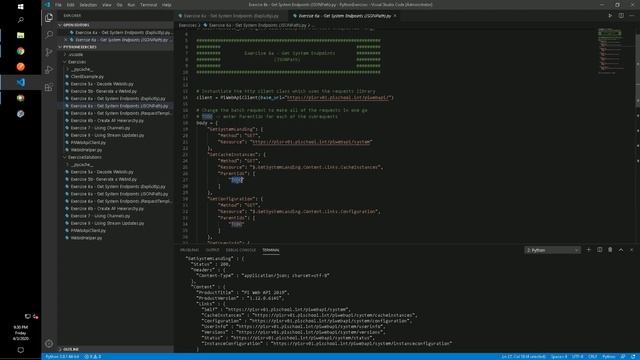Close the terminal panel
The width and height of the screenshot is (640, 360).
631,250
